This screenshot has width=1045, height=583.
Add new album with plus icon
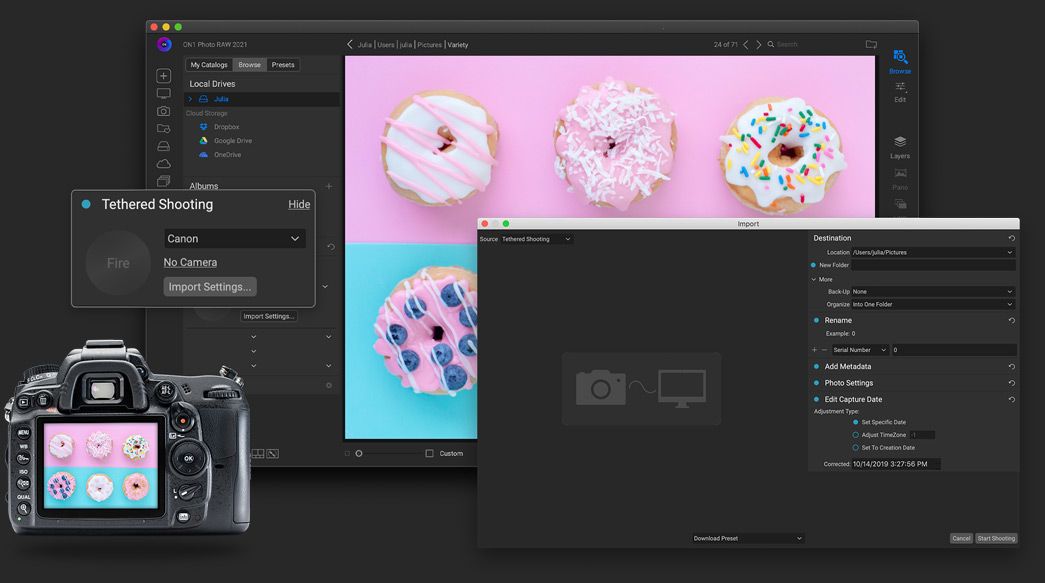[x=329, y=186]
